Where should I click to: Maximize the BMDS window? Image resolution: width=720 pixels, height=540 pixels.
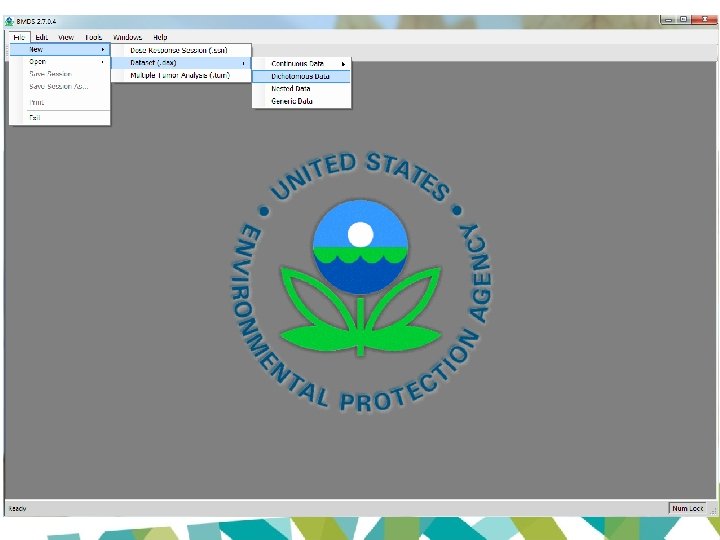pyautogui.click(x=683, y=20)
